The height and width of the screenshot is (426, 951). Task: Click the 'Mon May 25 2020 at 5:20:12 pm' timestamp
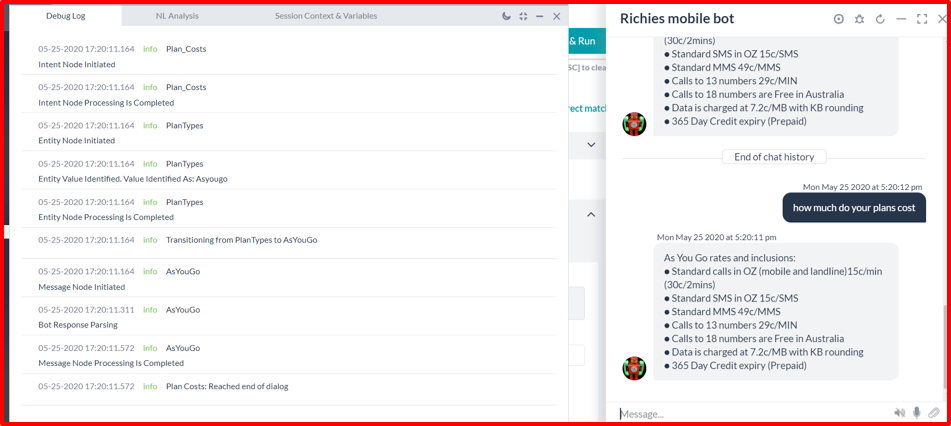coord(862,187)
